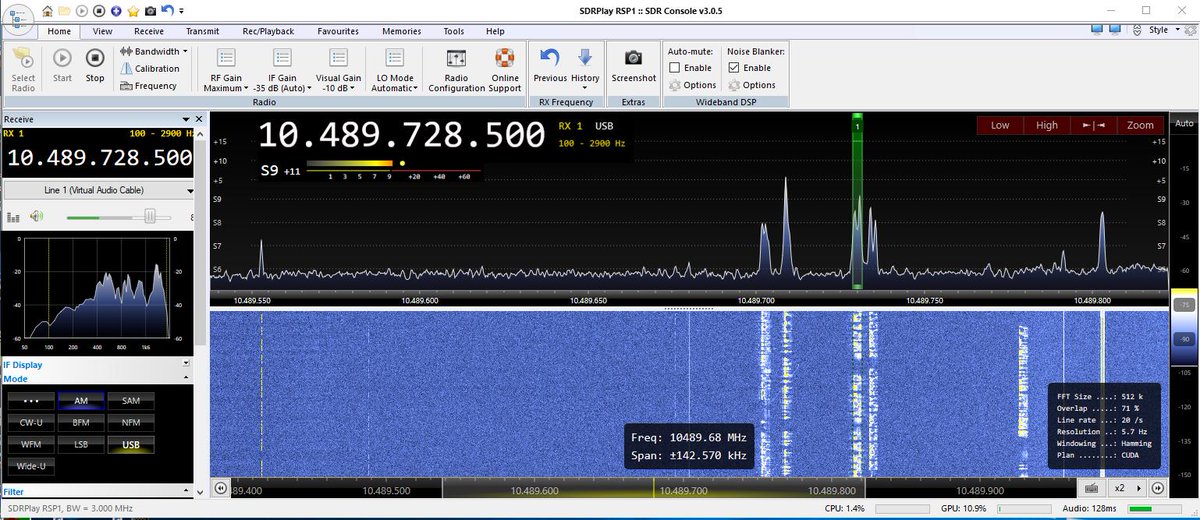Viewport: 1200px width, 520px height.
Task: Select CW-U mode
Action: [31, 422]
